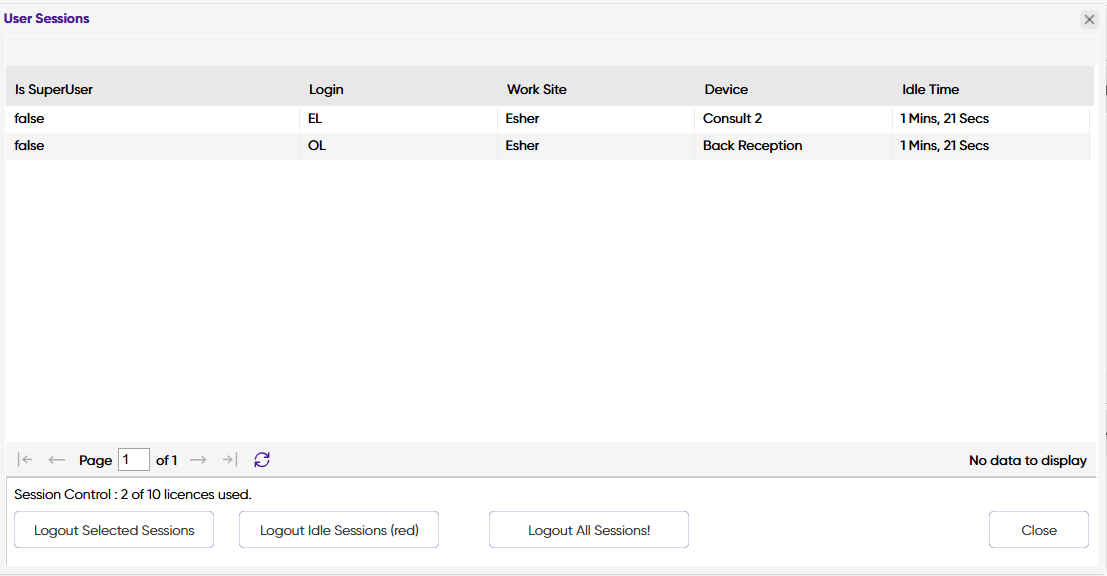This screenshot has width=1107, height=576.
Task: Go to previous page arrow
Action: [x=56, y=460]
